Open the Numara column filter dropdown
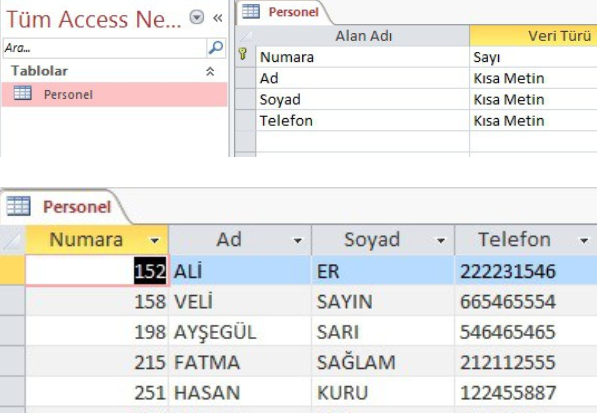 pos(155,241)
